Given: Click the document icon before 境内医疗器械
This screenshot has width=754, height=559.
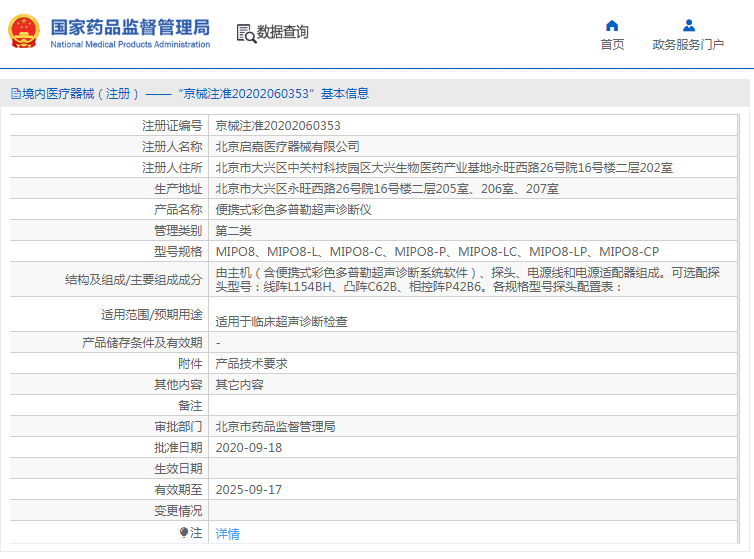Looking at the screenshot, I should [x=16, y=94].
